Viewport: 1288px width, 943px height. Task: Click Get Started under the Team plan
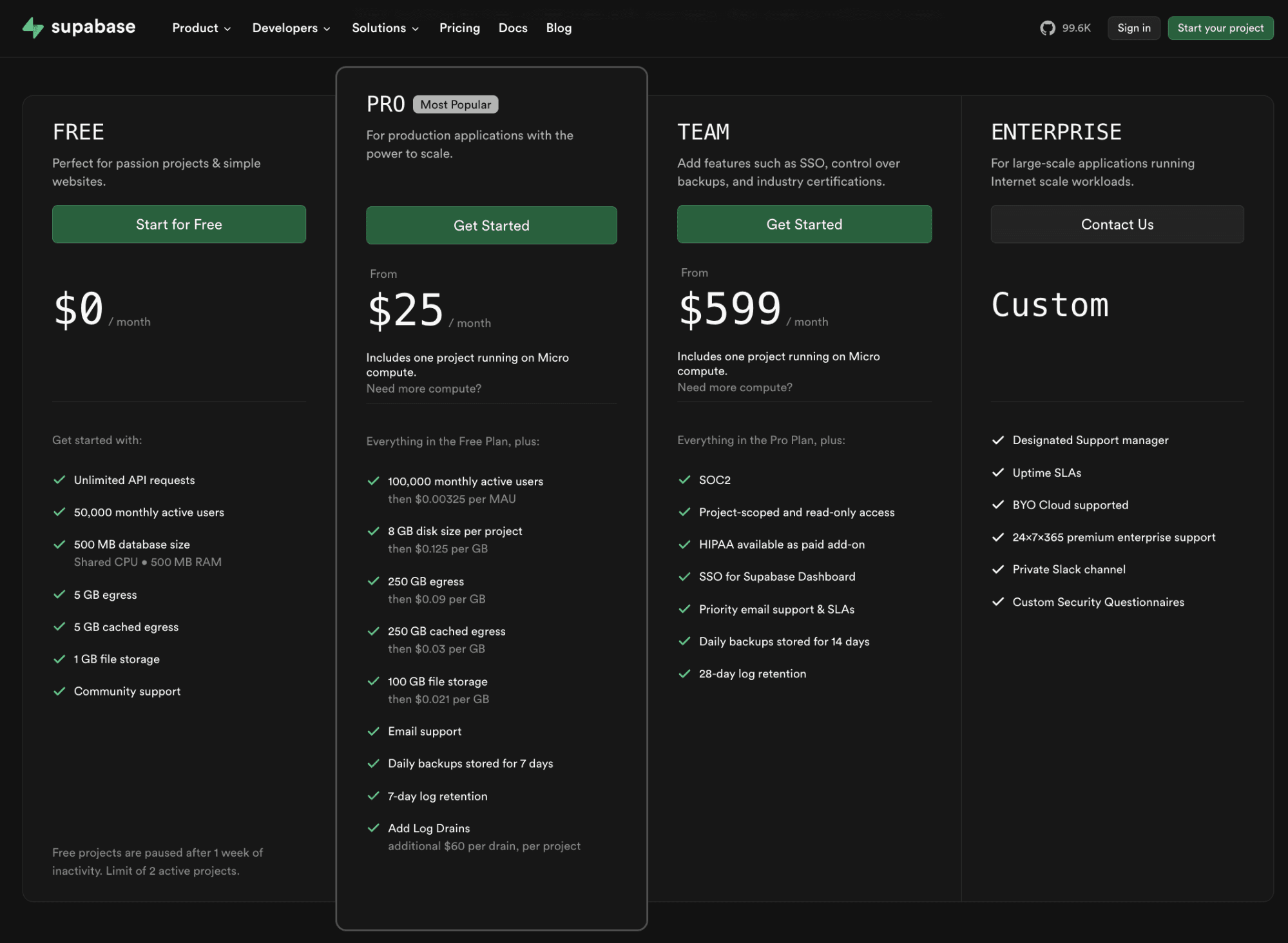[x=803, y=224]
